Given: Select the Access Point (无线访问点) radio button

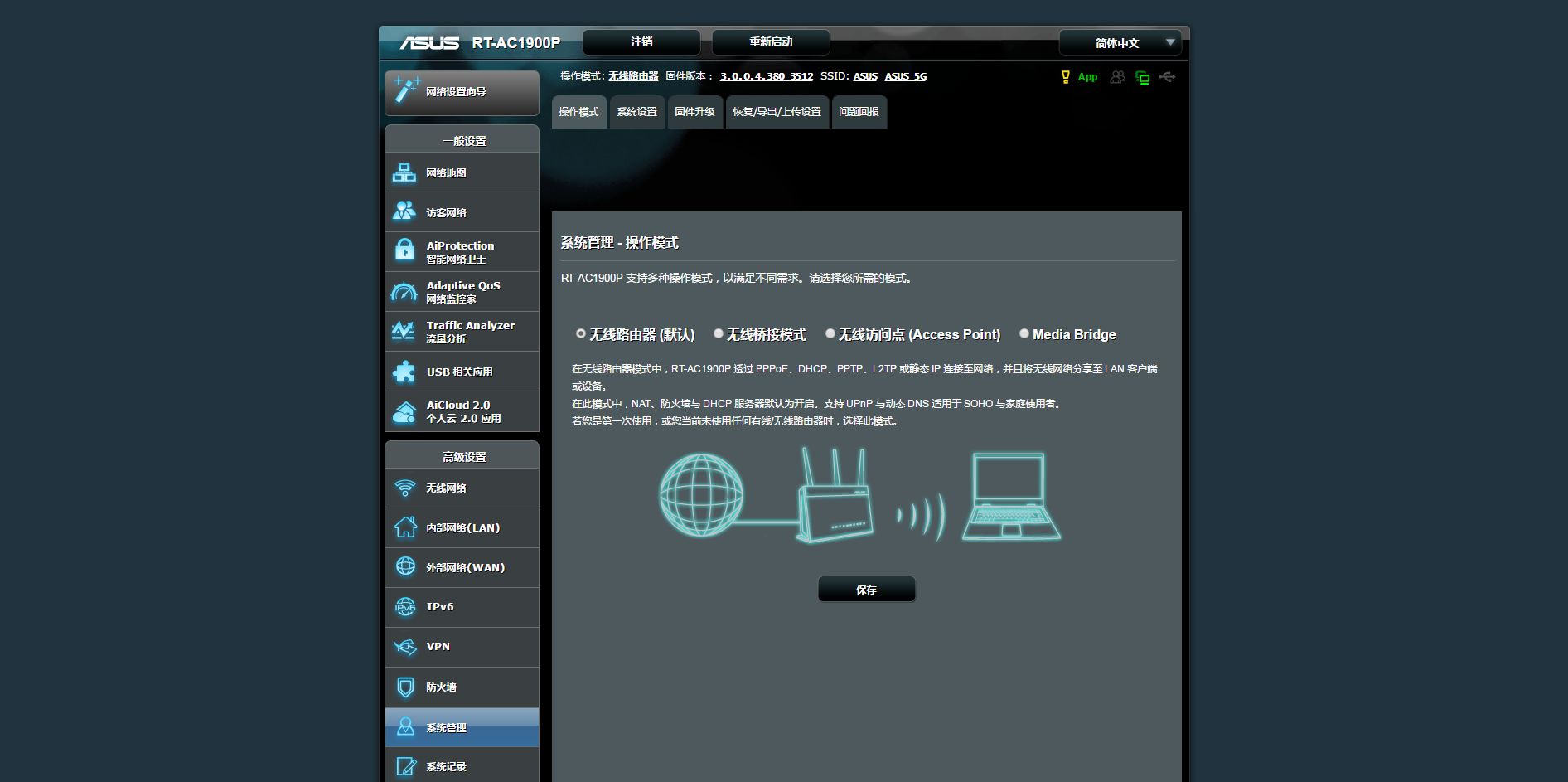Looking at the screenshot, I should point(830,333).
